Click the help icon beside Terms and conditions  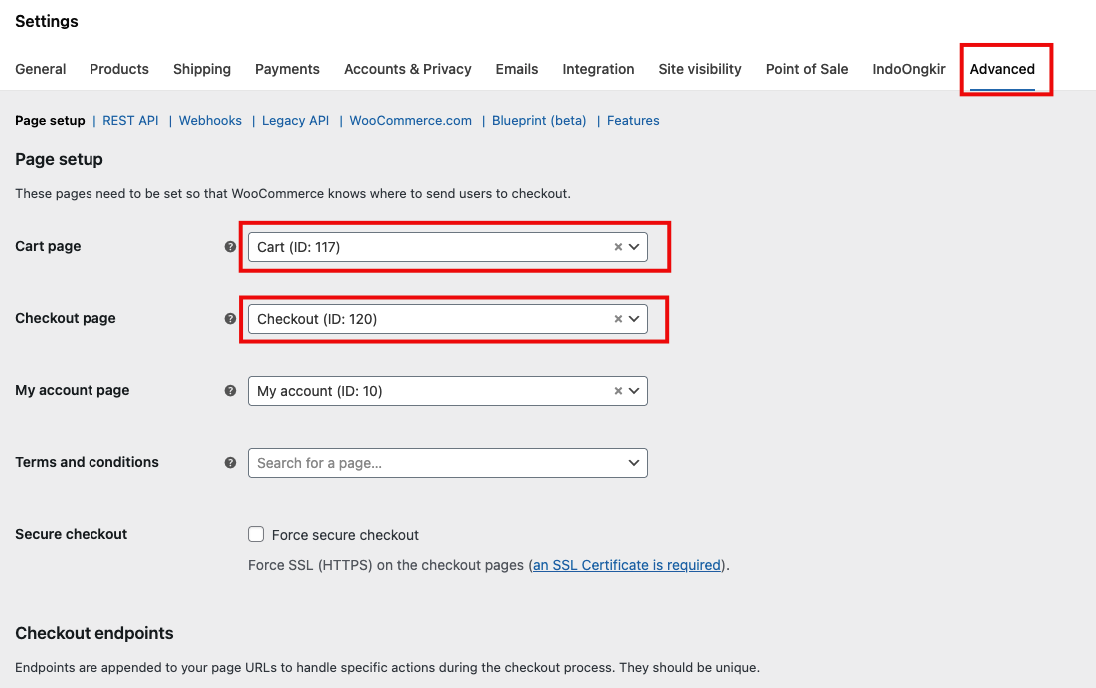[231, 463]
